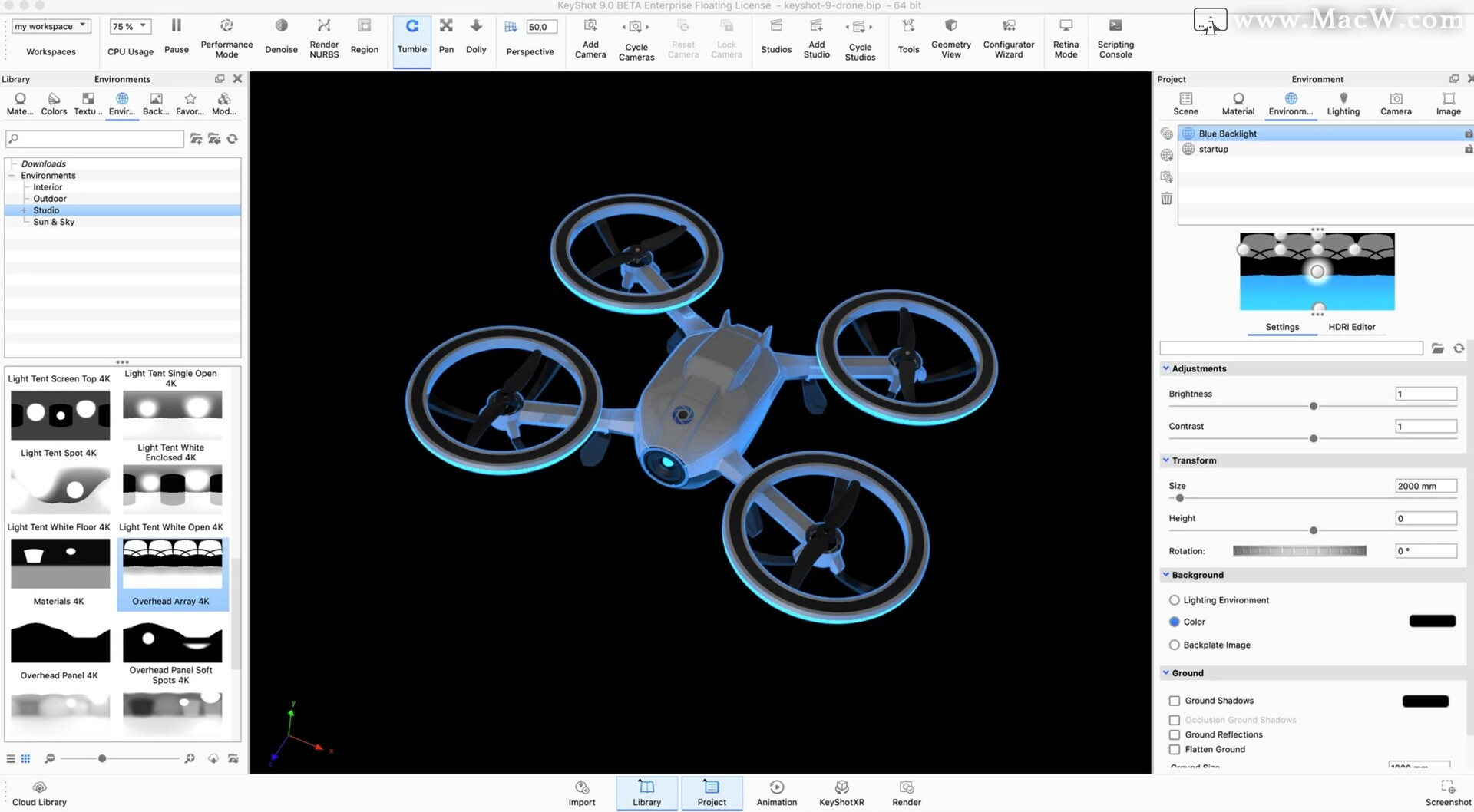Click the Add Camera icon

click(590, 26)
